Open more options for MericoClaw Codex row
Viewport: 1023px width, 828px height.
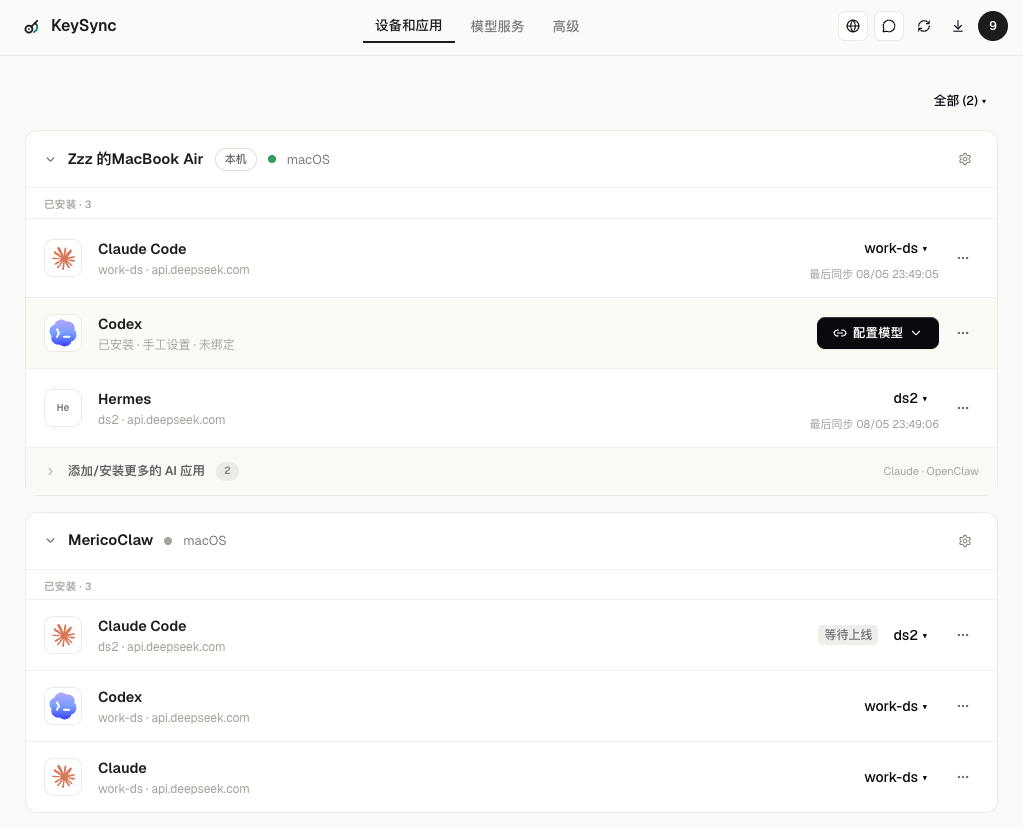click(x=963, y=706)
